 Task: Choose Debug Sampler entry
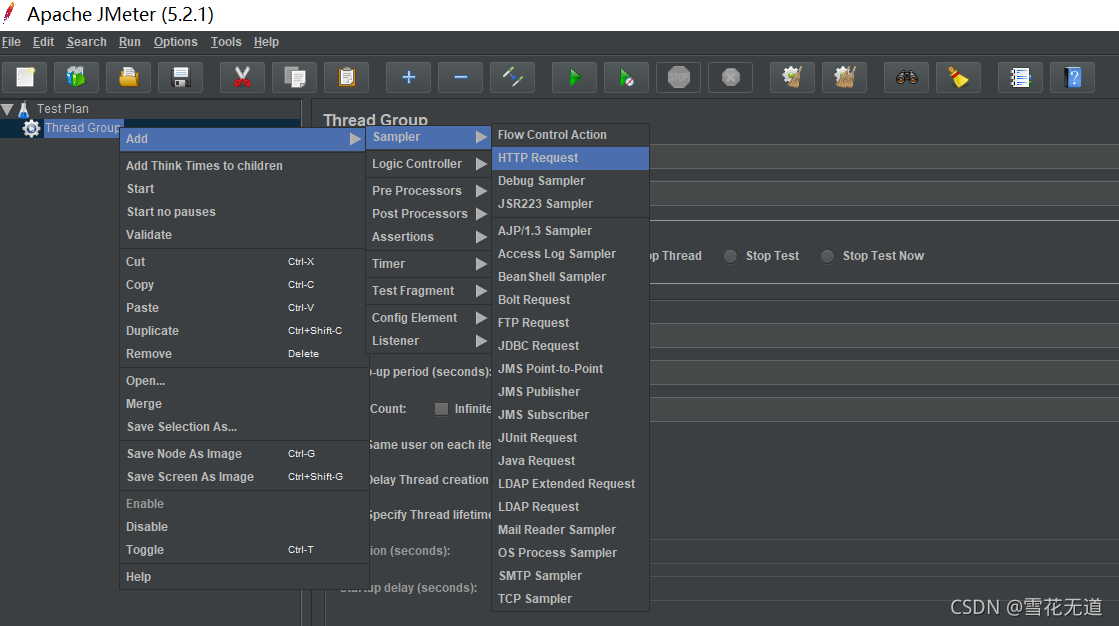point(570,181)
